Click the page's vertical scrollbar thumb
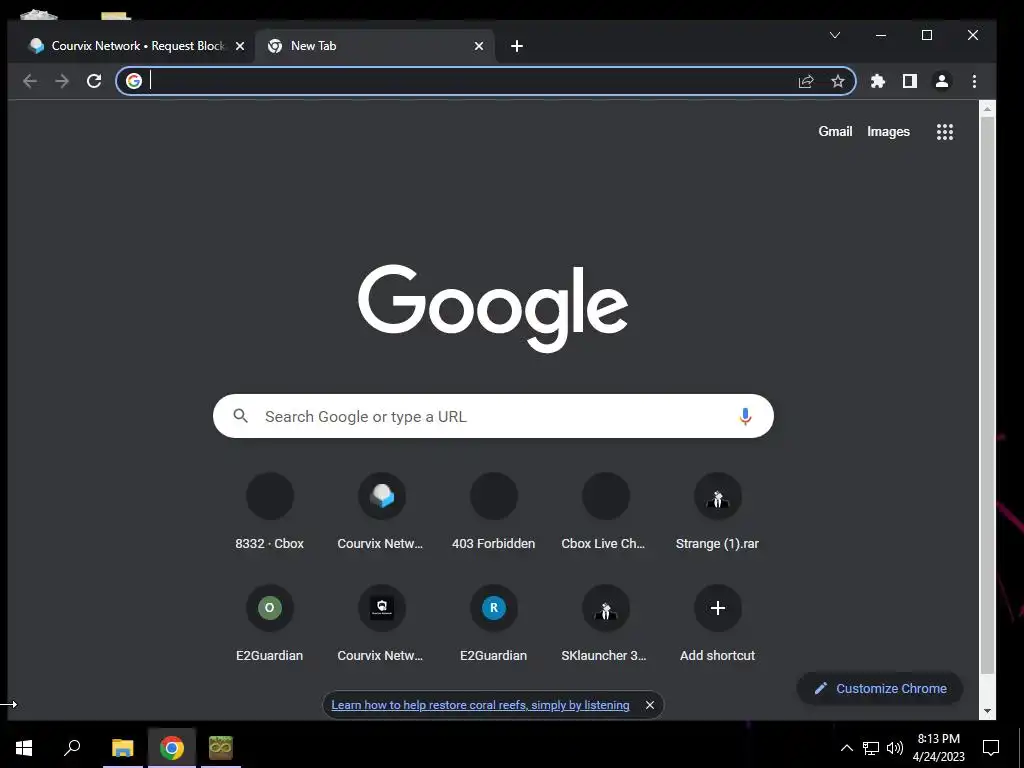The image size is (1024, 768). pyautogui.click(x=987, y=395)
